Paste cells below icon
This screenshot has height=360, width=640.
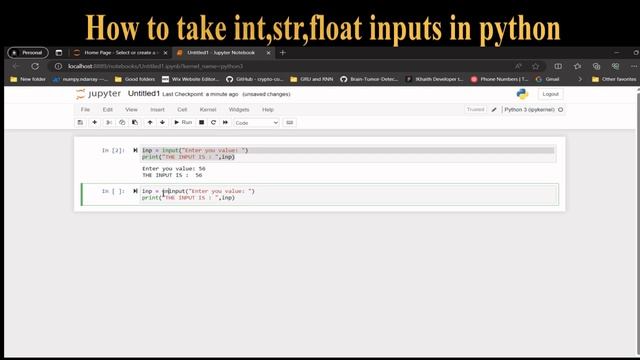(135, 122)
